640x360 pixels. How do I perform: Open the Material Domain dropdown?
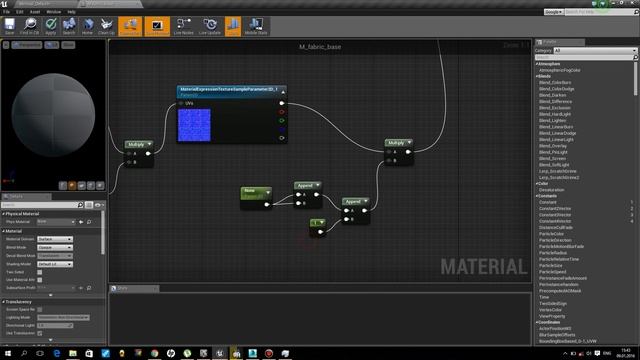pos(55,239)
